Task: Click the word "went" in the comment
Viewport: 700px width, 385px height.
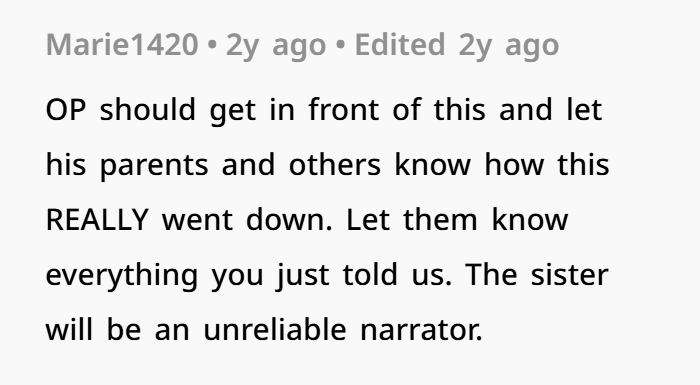Action: (197, 220)
